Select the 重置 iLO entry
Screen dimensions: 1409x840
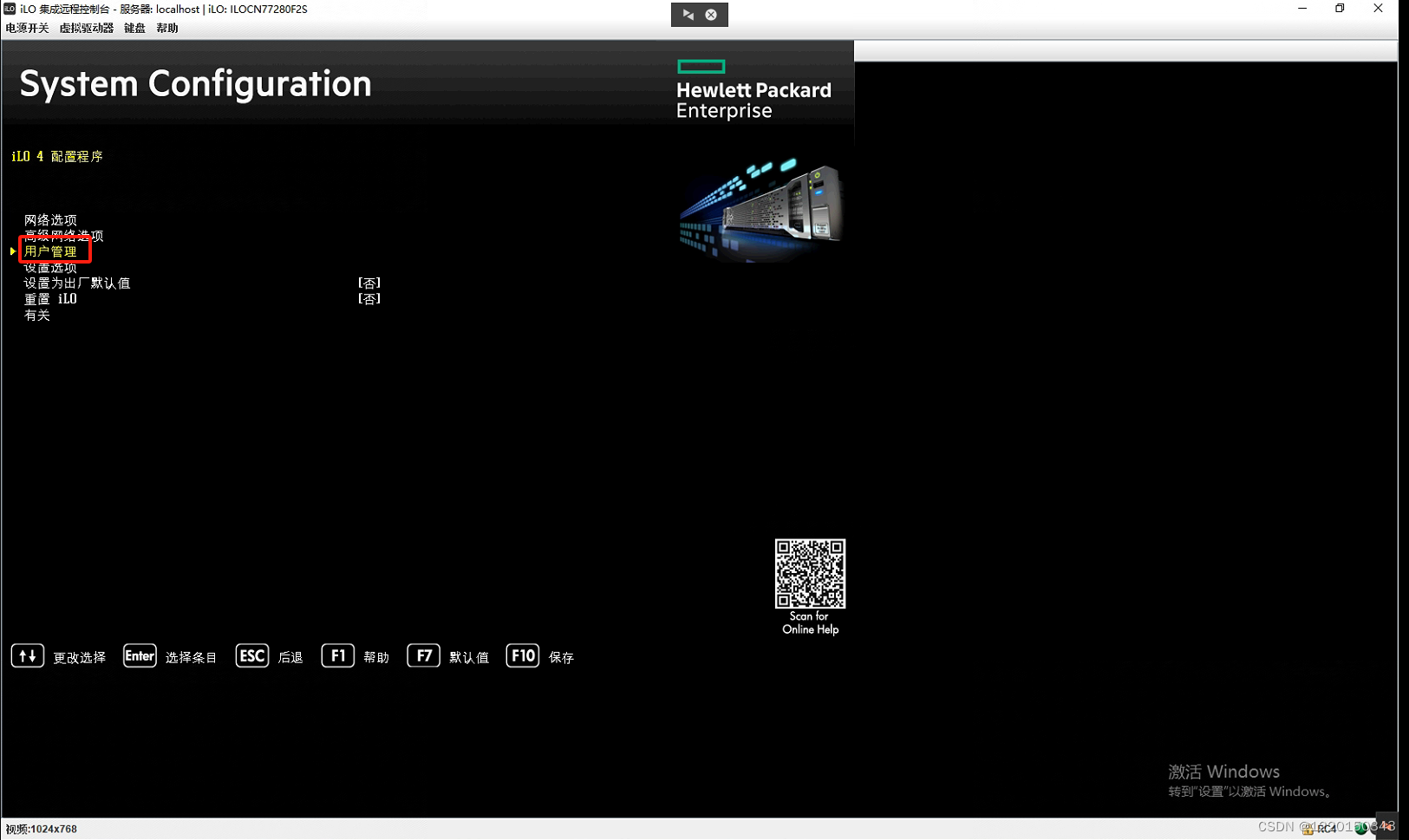[50, 299]
